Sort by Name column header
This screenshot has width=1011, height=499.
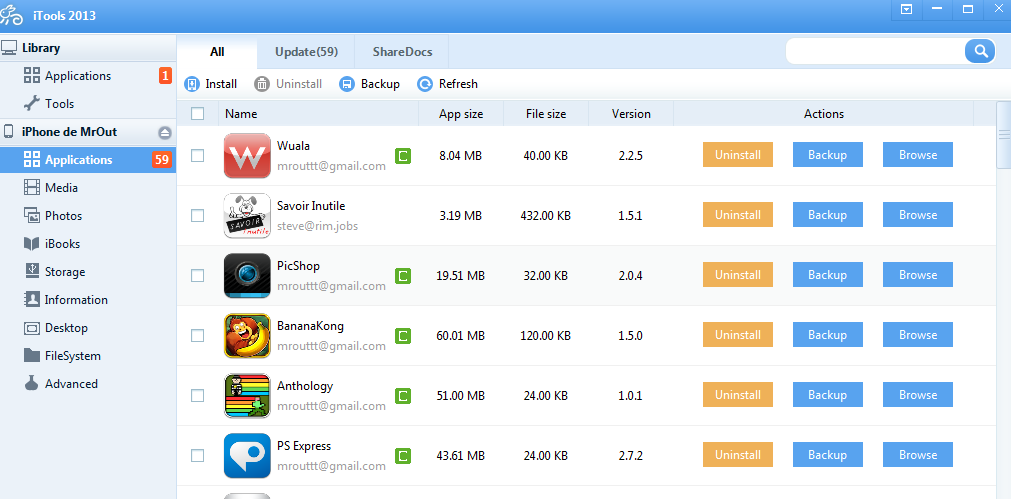[x=319, y=113]
